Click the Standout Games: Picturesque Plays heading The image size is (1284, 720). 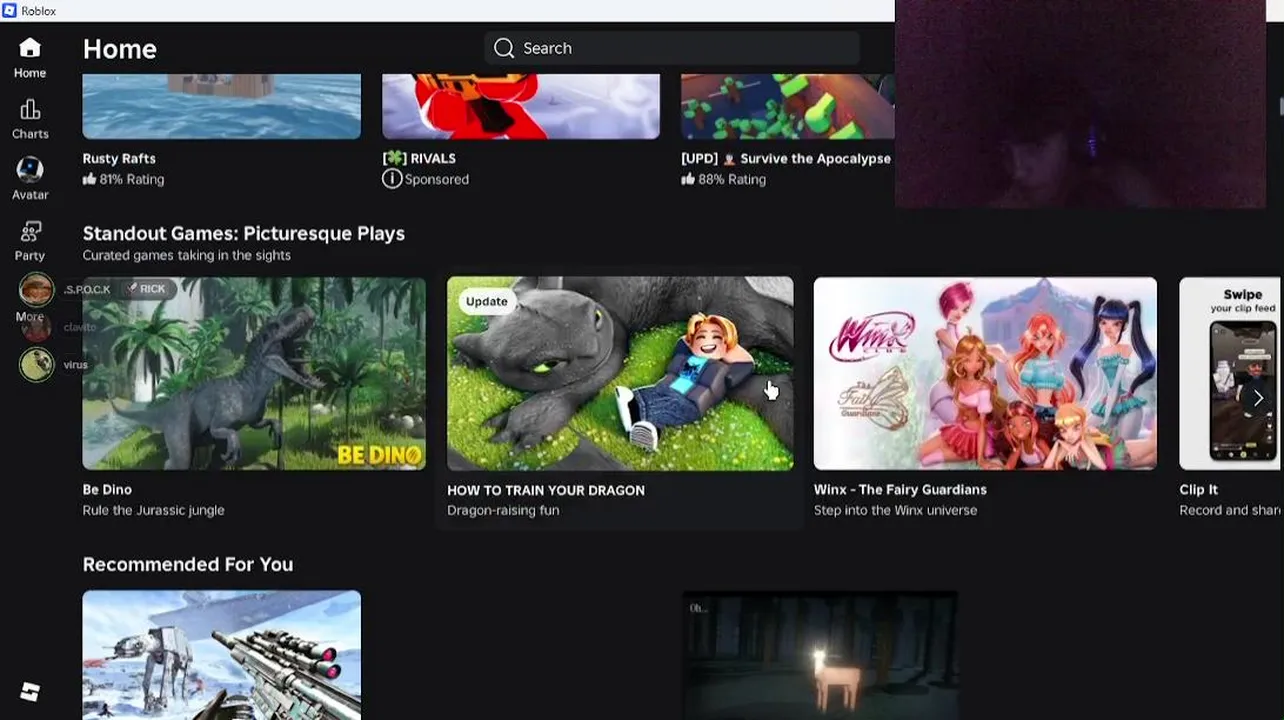point(244,233)
